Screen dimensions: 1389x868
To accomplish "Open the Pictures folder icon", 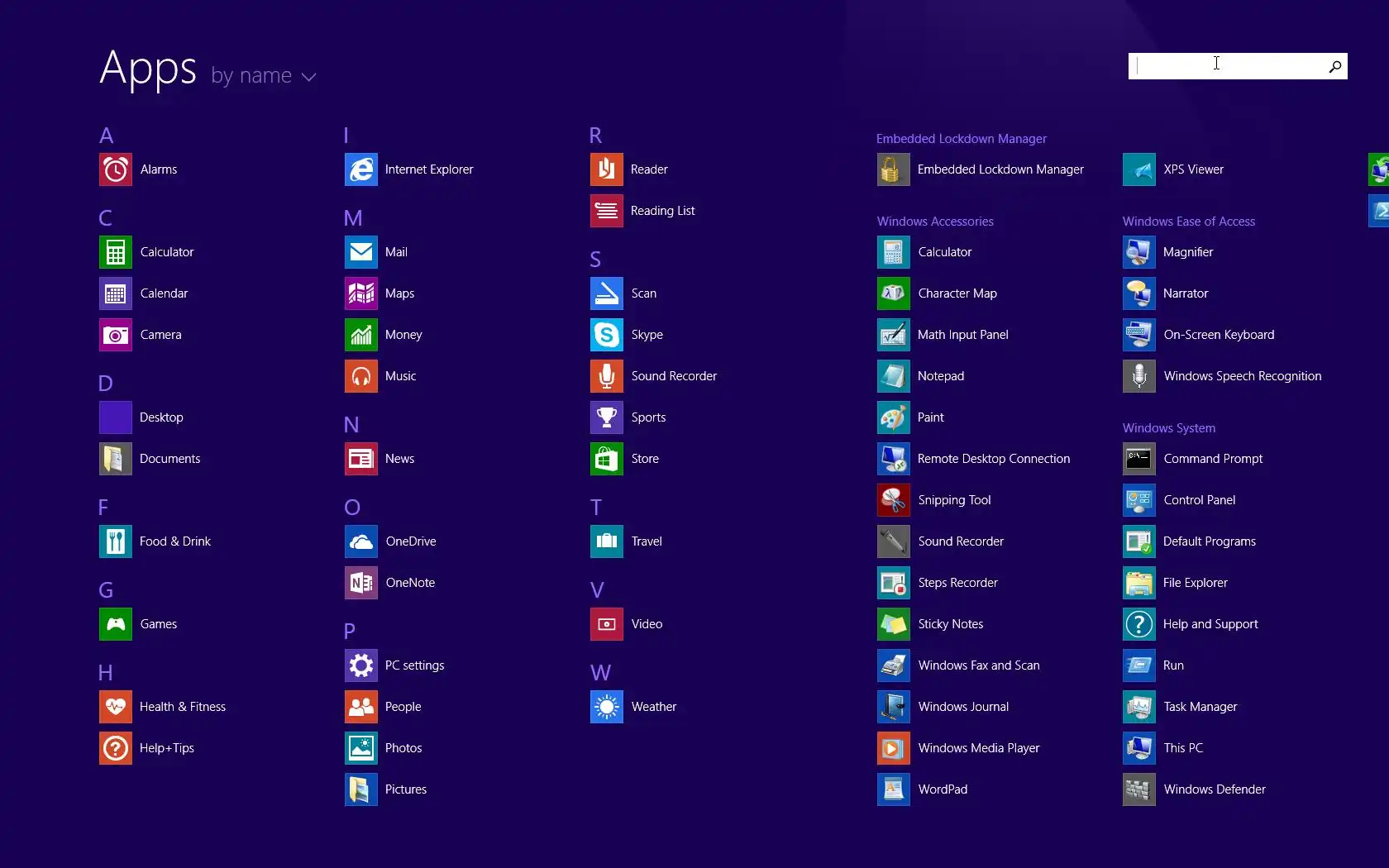I will tap(361, 789).
